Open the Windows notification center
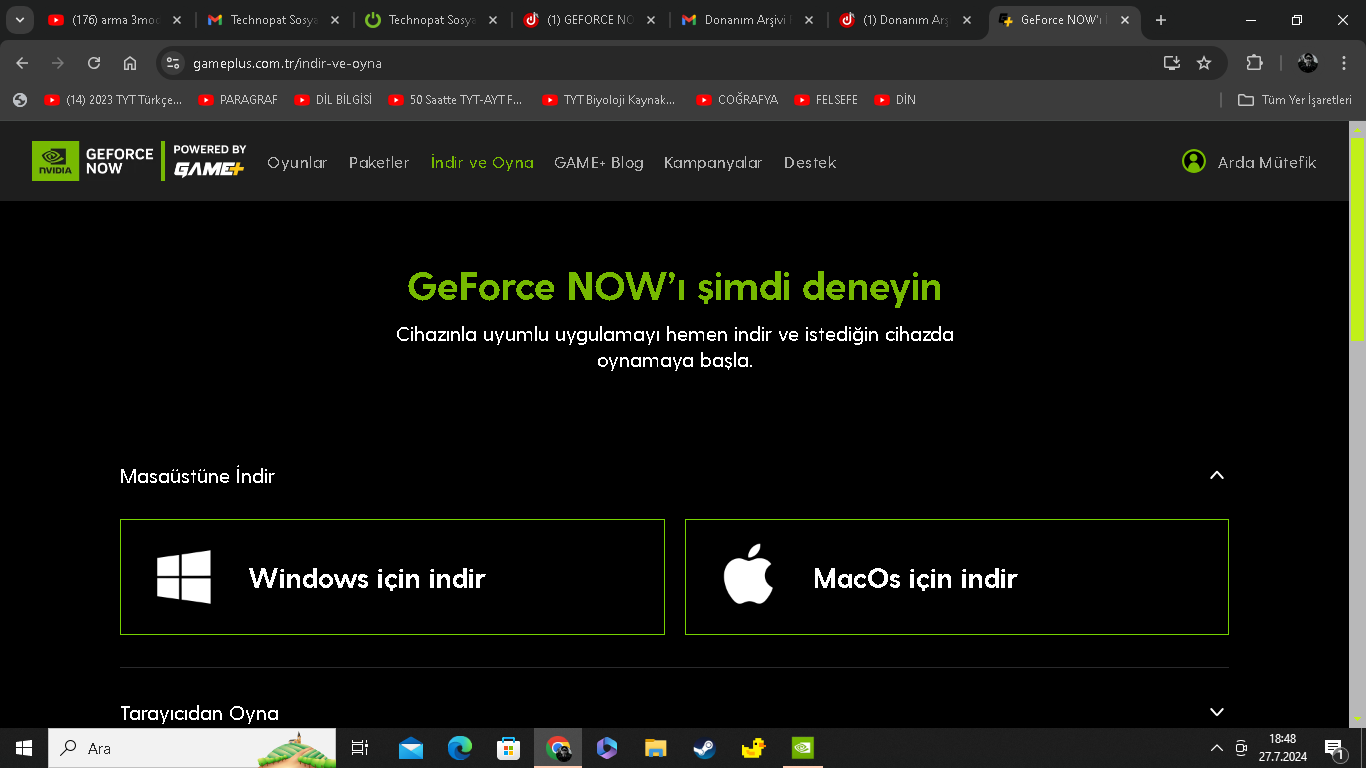This screenshot has height=768, width=1366. click(1335, 748)
